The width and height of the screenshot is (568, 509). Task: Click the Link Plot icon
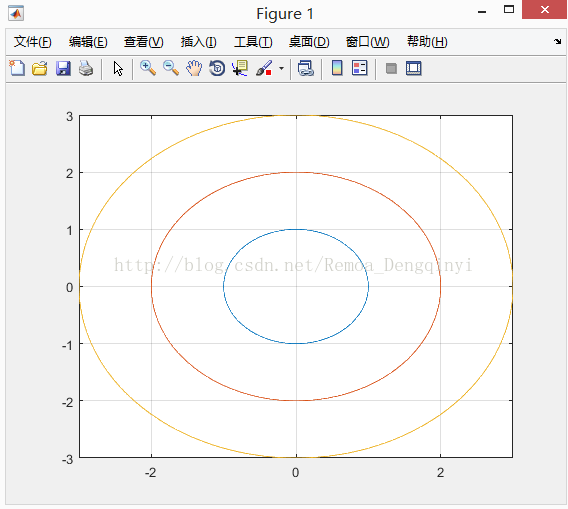(x=306, y=68)
